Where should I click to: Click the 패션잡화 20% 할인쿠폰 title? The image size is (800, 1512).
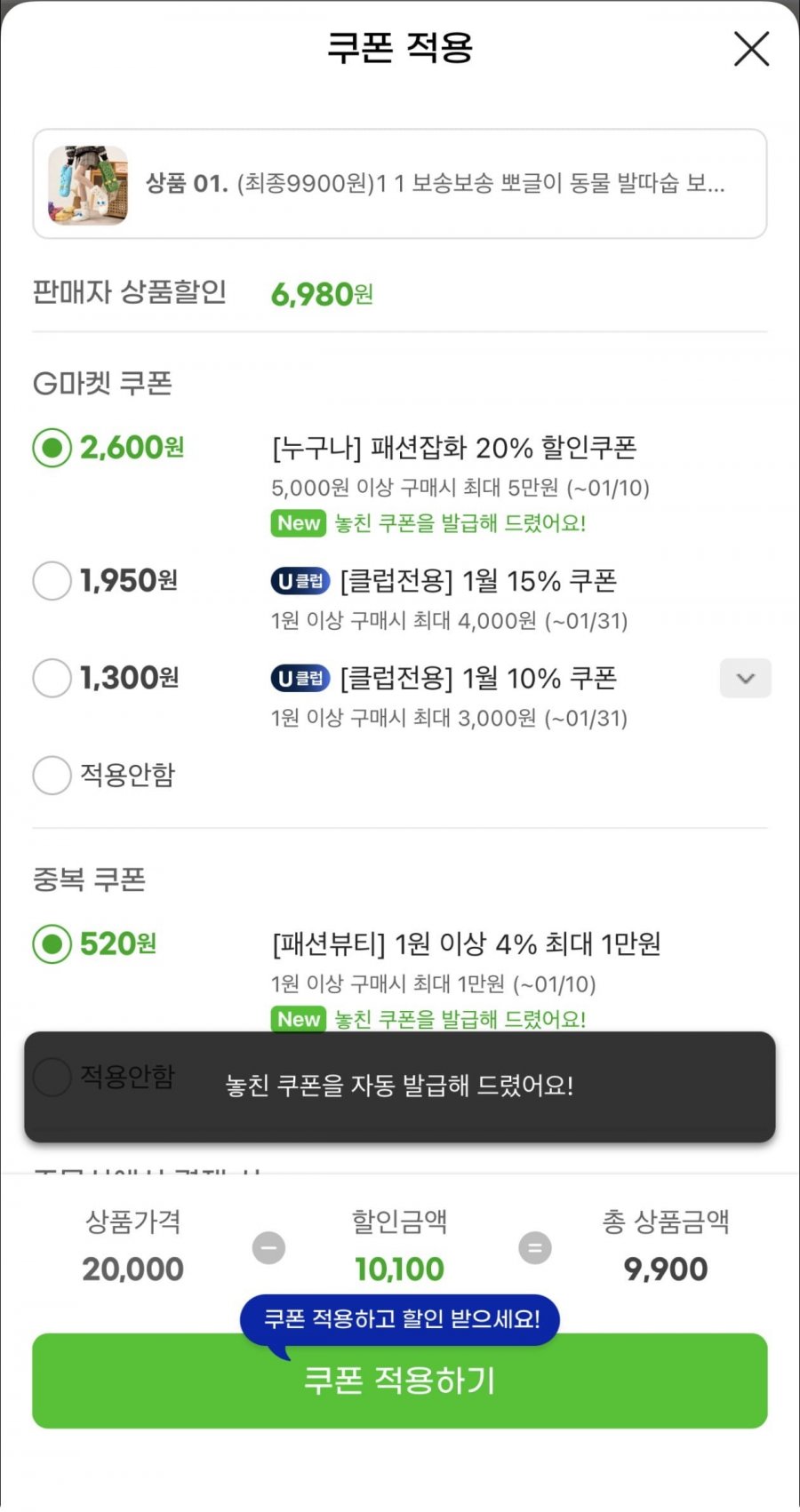pyautogui.click(x=454, y=448)
